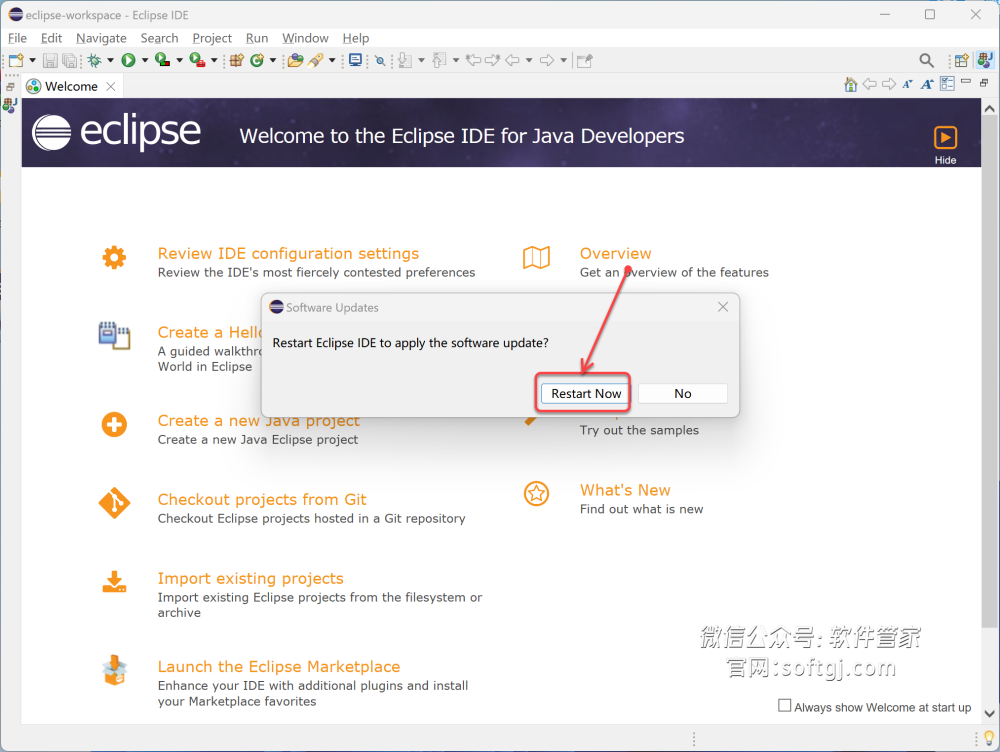
Task: Click the Next Edit Location icon
Action: 492,61
